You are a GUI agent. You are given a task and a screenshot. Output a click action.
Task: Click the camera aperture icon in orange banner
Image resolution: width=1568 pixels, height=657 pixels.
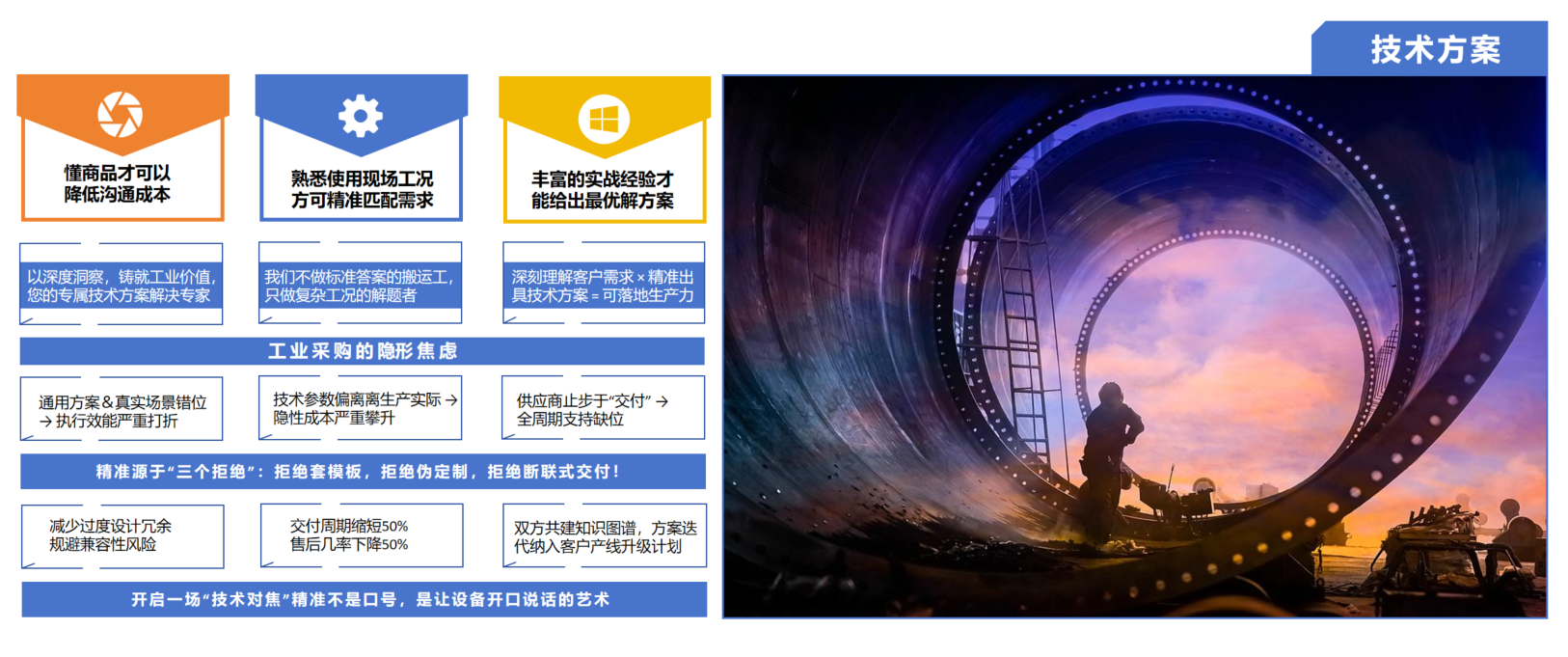click(x=121, y=114)
